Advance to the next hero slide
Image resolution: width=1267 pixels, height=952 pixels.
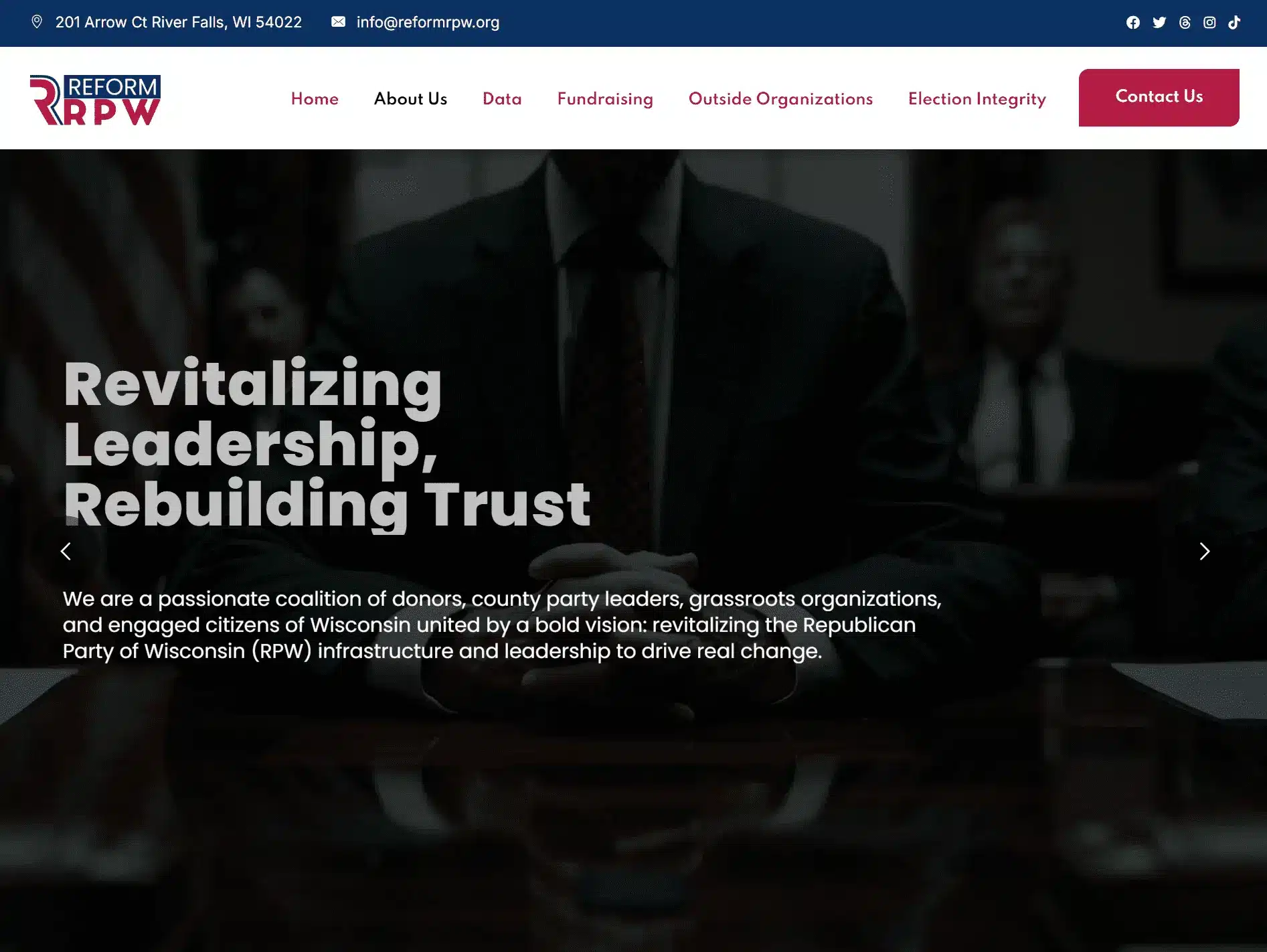coord(1204,551)
